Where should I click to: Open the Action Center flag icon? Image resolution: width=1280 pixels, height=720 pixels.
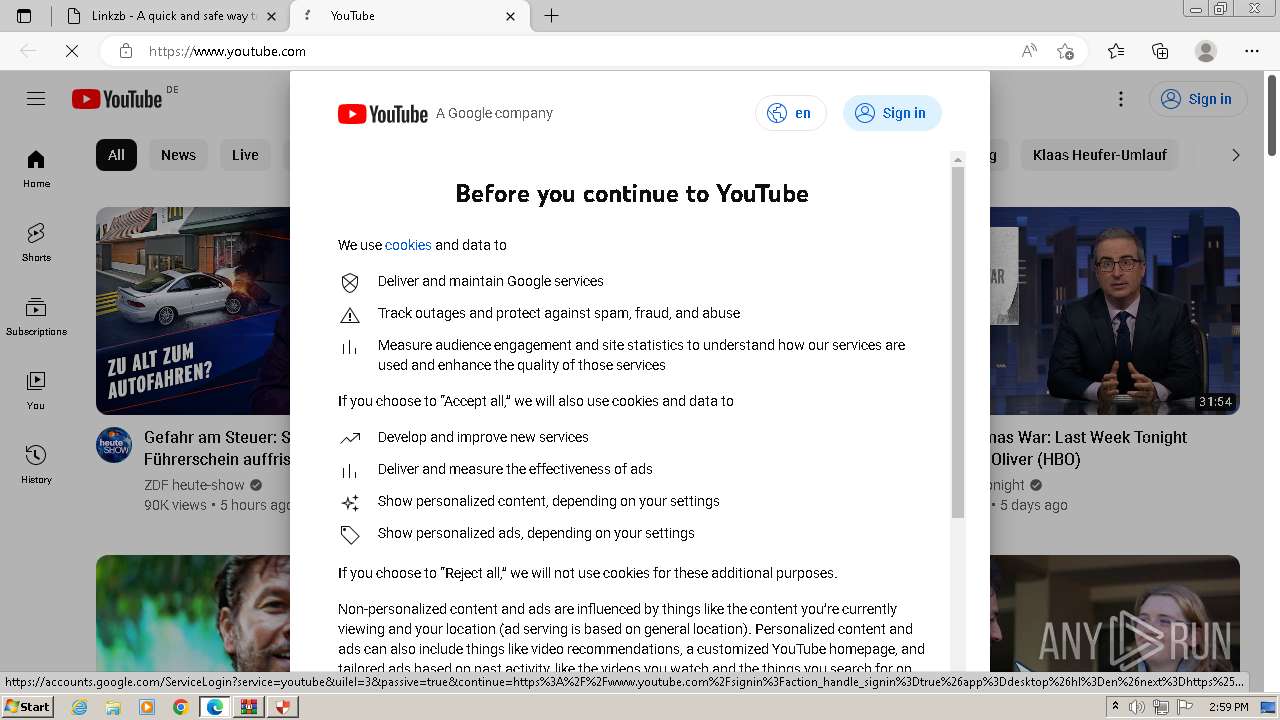click(x=1185, y=707)
